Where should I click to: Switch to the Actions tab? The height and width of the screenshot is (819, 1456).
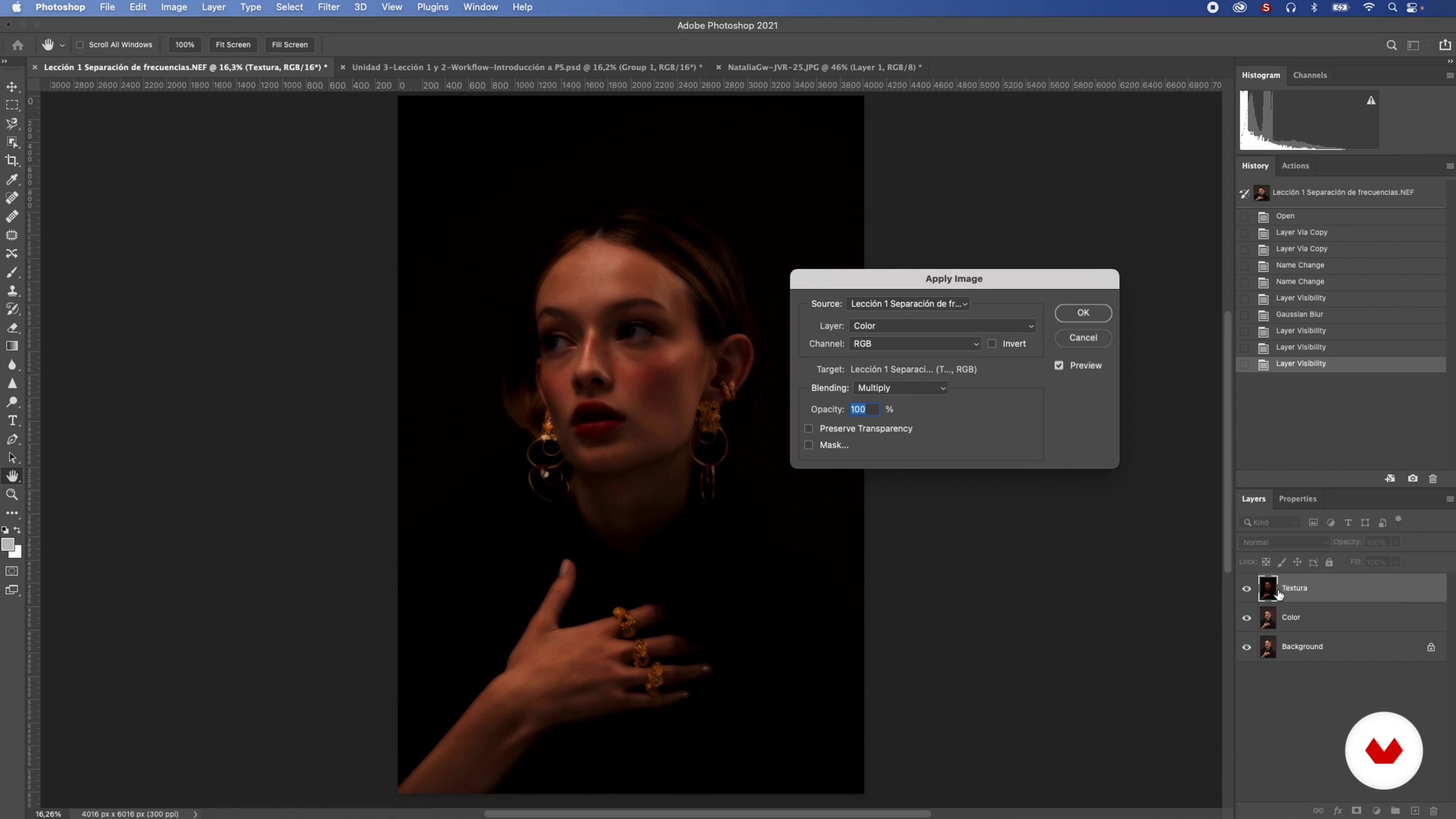(x=1295, y=166)
